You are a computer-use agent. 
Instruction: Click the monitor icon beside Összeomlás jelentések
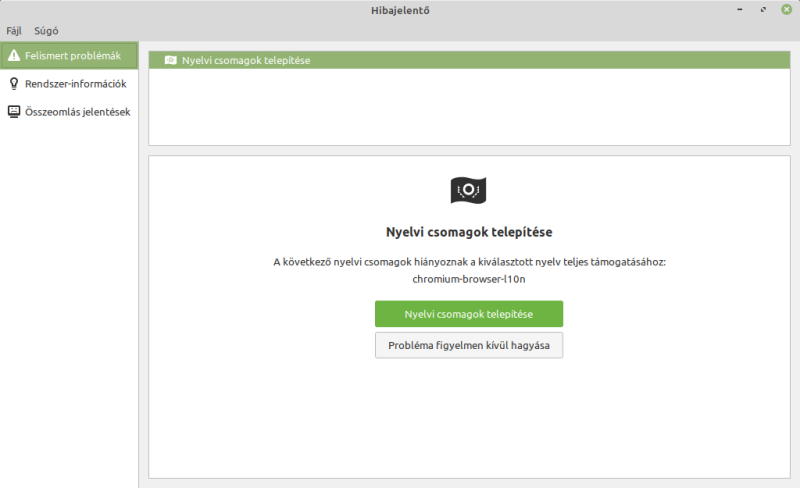[14, 112]
